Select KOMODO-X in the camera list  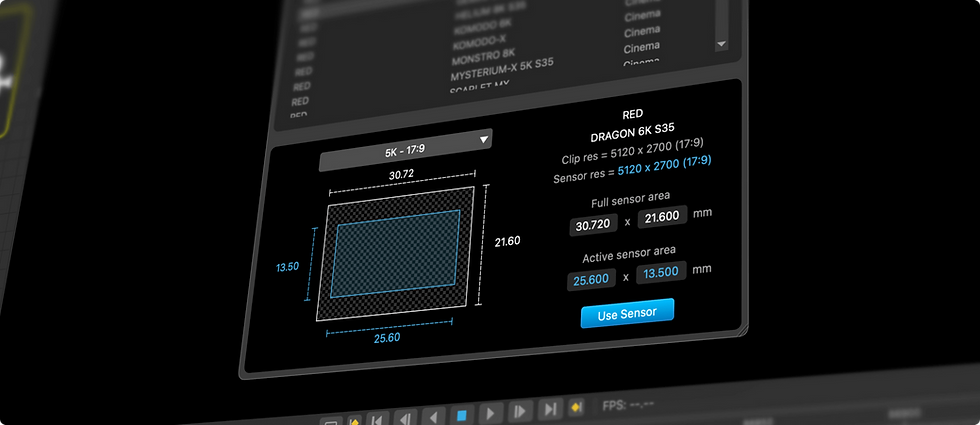tap(479, 42)
